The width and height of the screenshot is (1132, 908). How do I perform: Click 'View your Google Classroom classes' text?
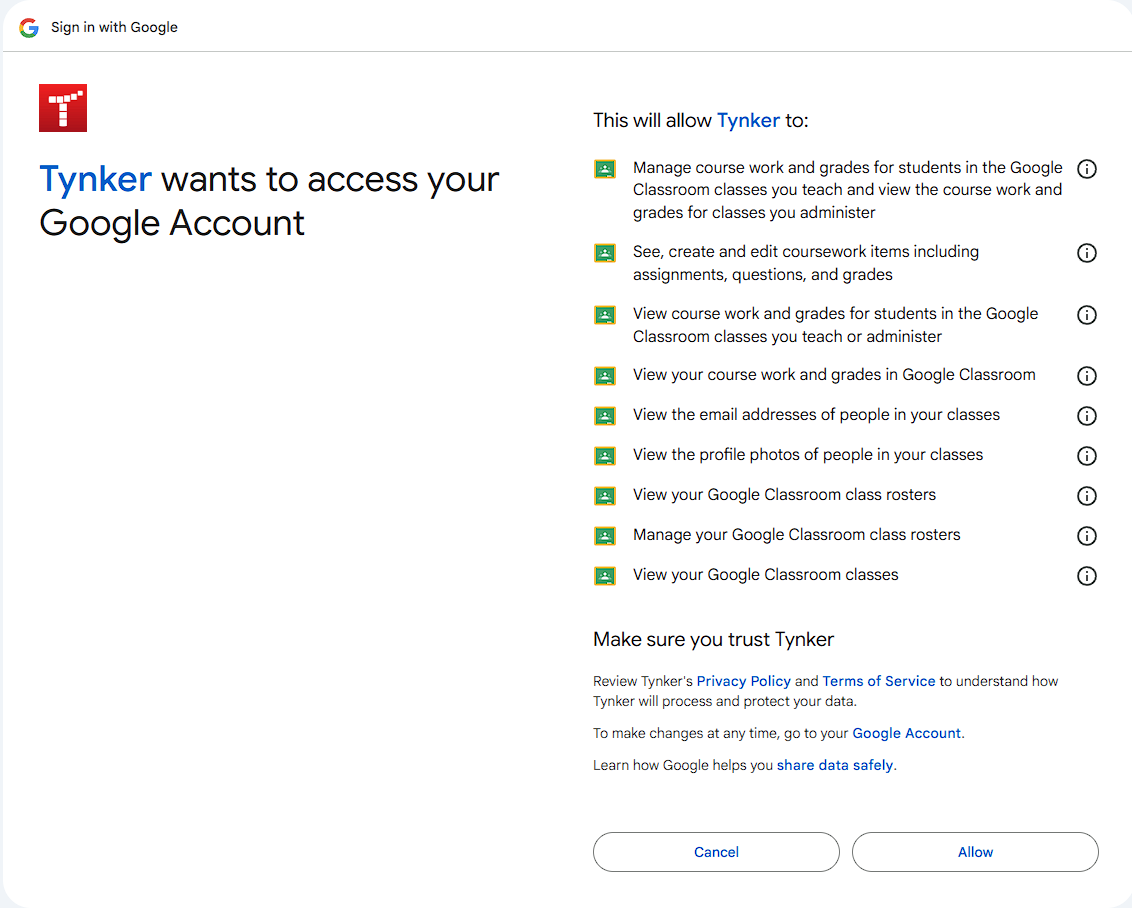coord(766,575)
